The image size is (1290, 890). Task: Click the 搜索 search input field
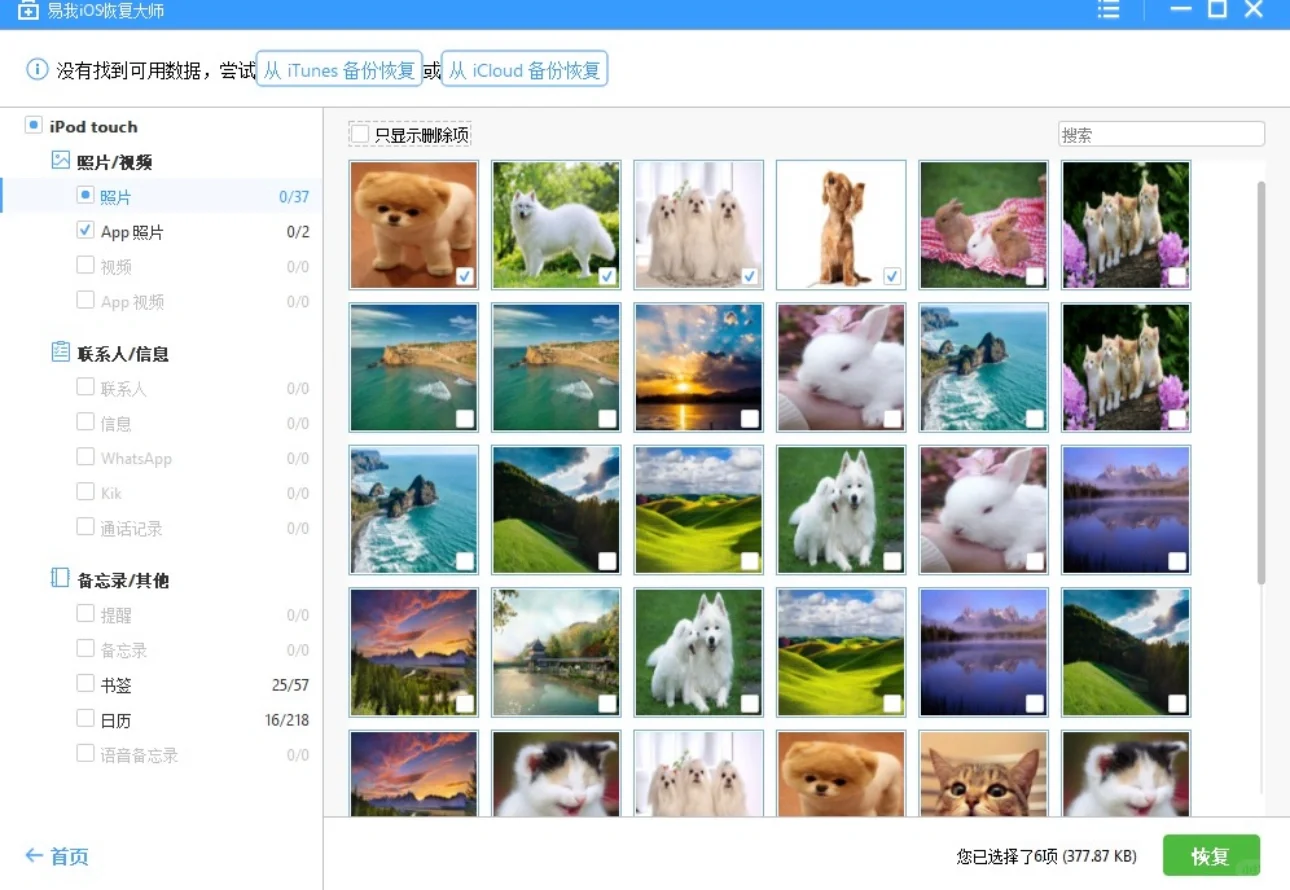[x=1160, y=132]
